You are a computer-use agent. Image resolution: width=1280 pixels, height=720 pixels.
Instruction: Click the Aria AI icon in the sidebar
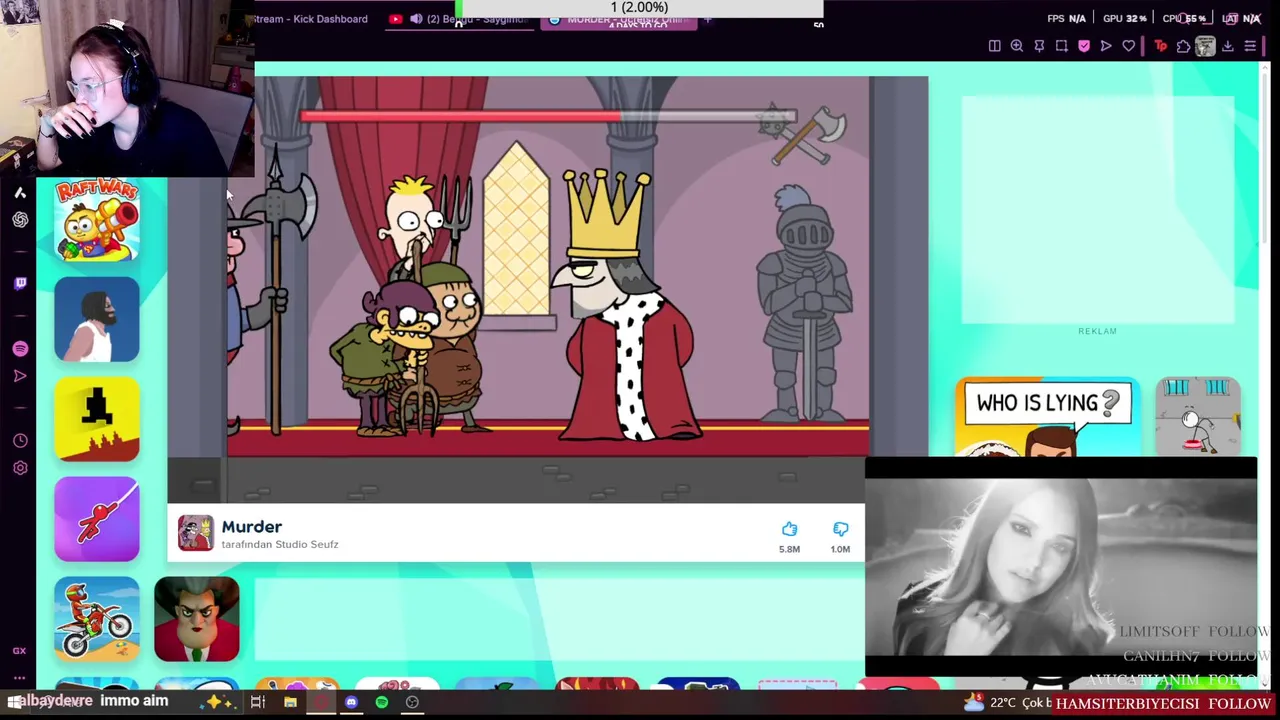(x=20, y=193)
